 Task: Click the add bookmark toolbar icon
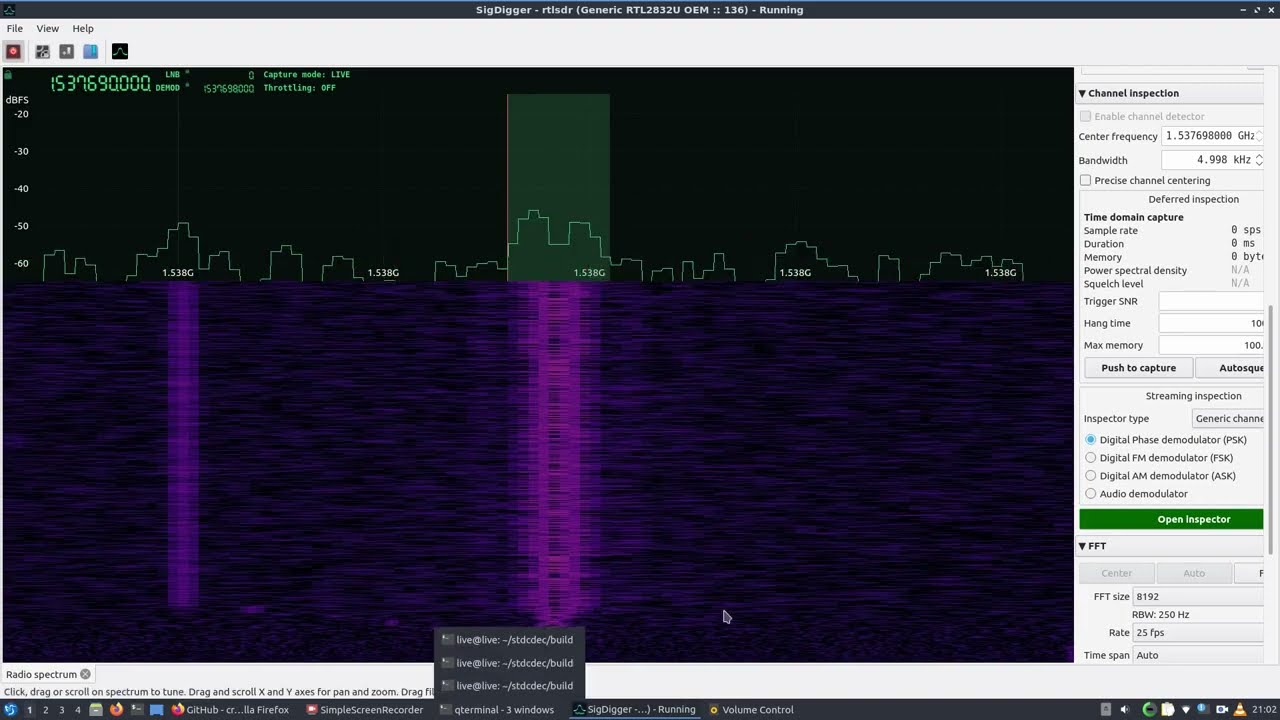(66, 51)
